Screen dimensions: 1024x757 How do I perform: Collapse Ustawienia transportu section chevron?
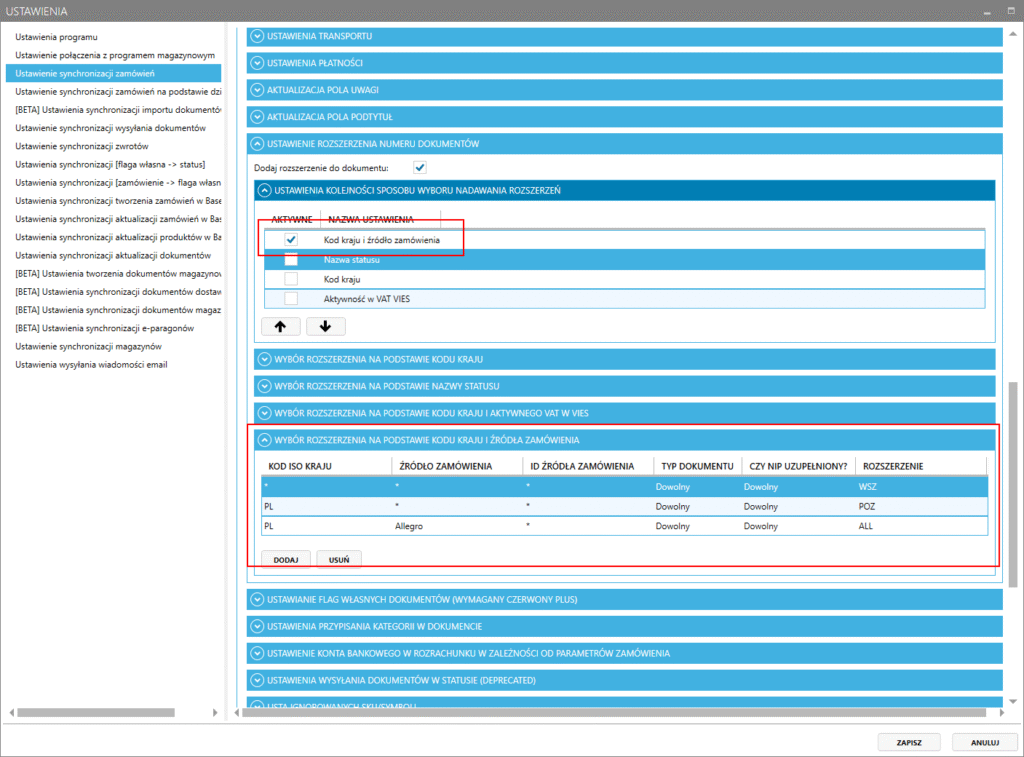pos(258,36)
